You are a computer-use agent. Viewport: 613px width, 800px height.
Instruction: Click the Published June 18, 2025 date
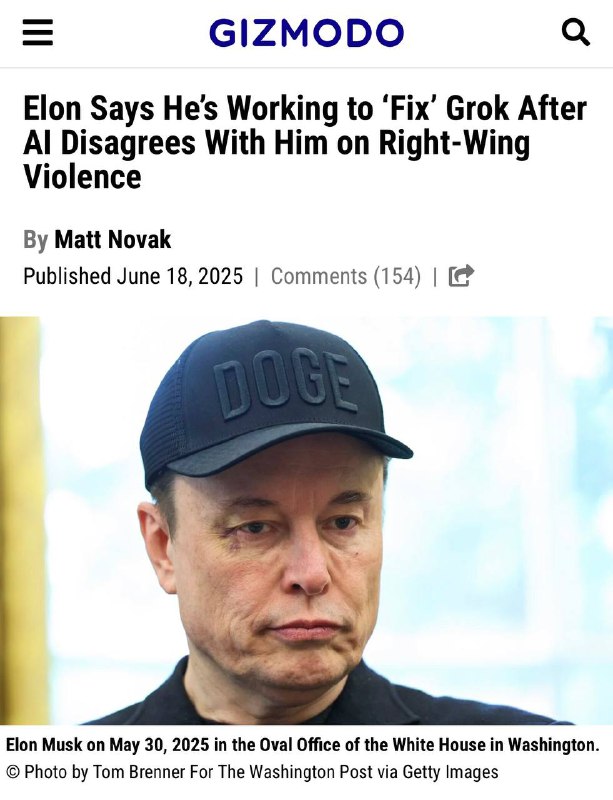(133, 276)
